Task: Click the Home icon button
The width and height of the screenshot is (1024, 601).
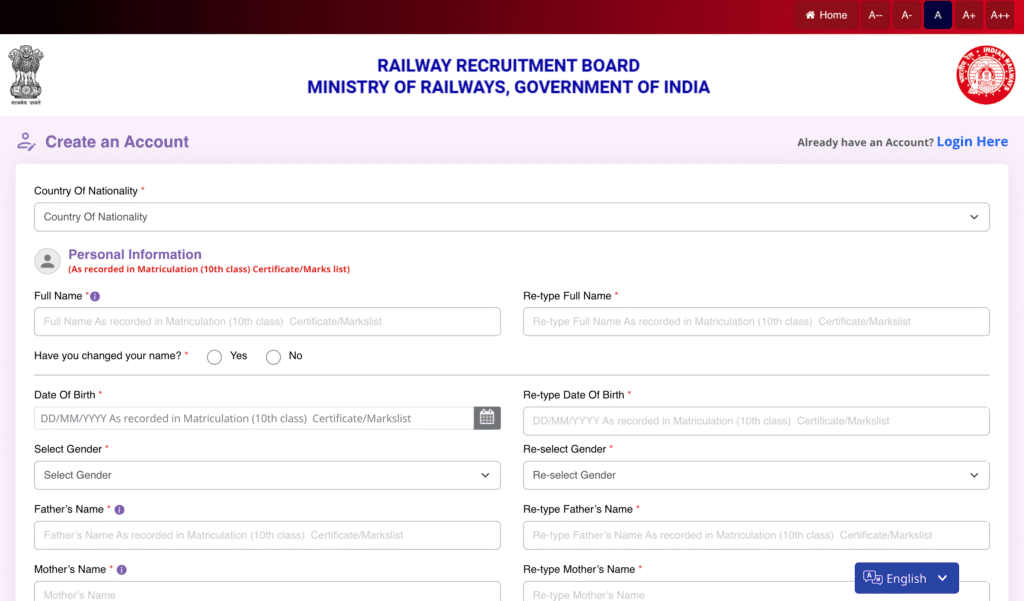Action: tap(826, 15)
